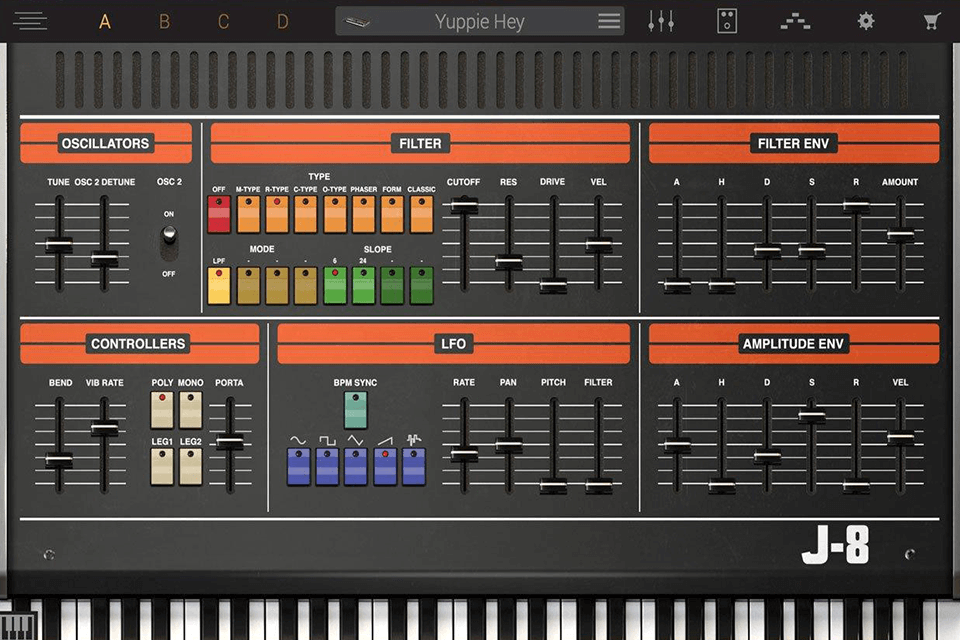Open the hamburger menu at top left
Image resolution: width=960 pixels, height=640 pixels.
30,20
